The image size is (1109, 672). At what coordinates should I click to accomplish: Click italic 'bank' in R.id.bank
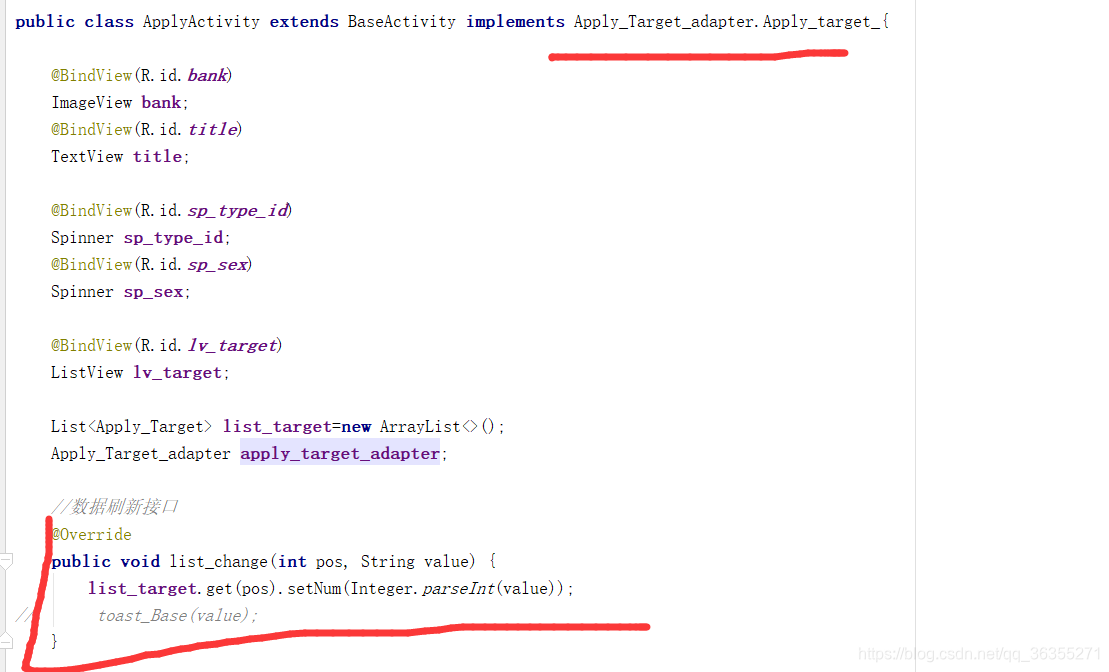click(x=207, y=76)
